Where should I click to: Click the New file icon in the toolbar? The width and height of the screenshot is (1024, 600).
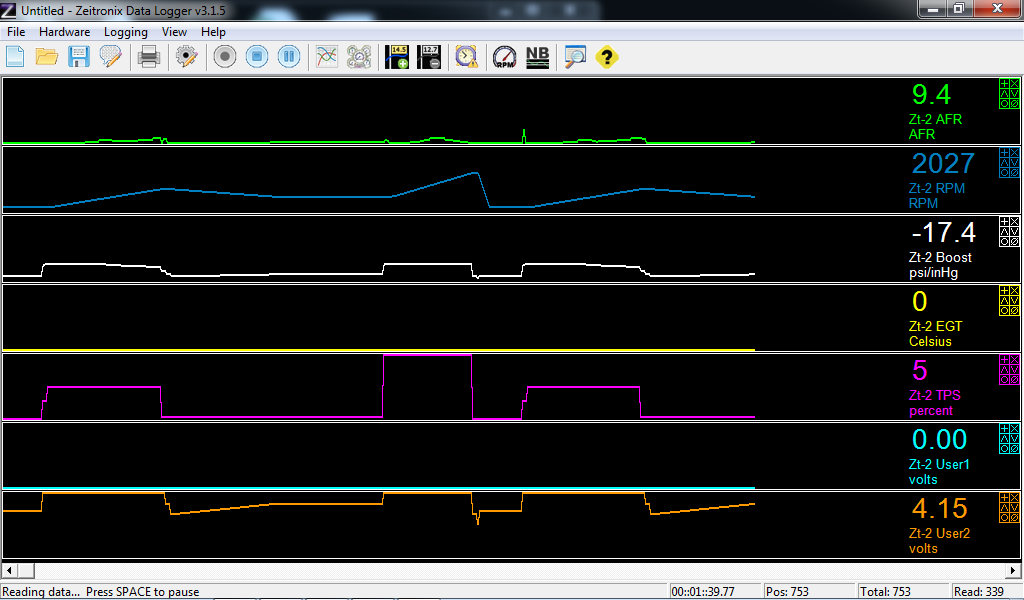(x=15, y=57)
